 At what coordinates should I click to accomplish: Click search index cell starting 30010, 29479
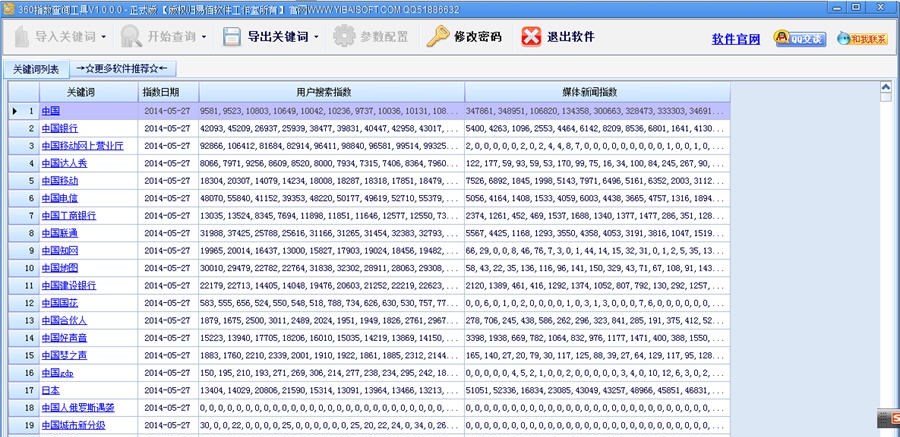pos(332,268)
